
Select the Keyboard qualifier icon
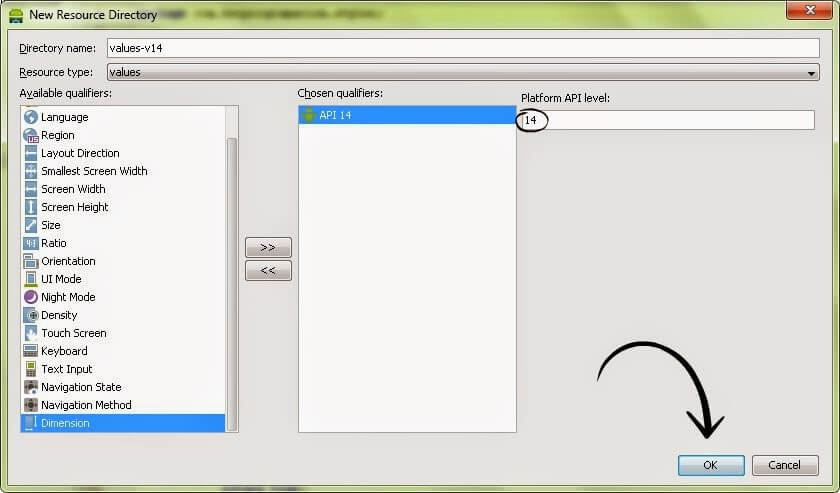point(31,351)
